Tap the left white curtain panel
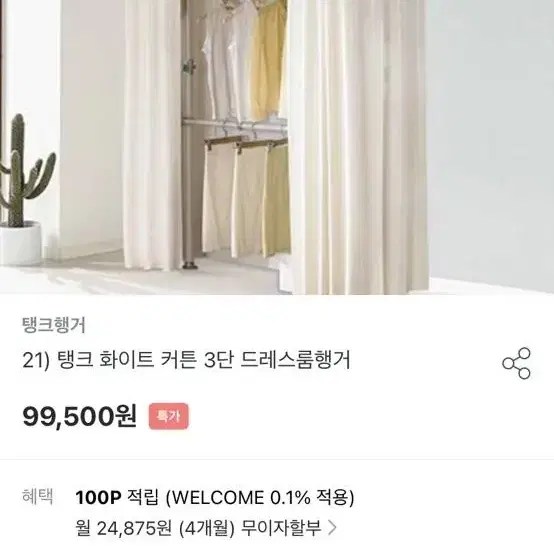 click(x=152, y=134)
